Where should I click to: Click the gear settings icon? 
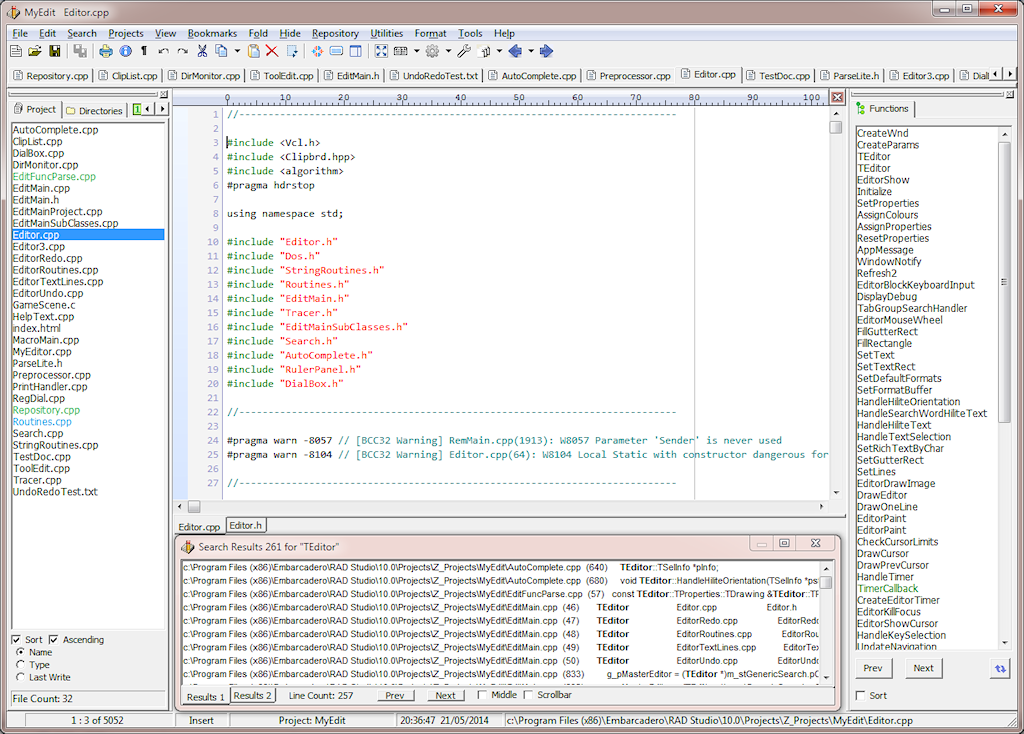pyautogui.click(x=432, y=51)
